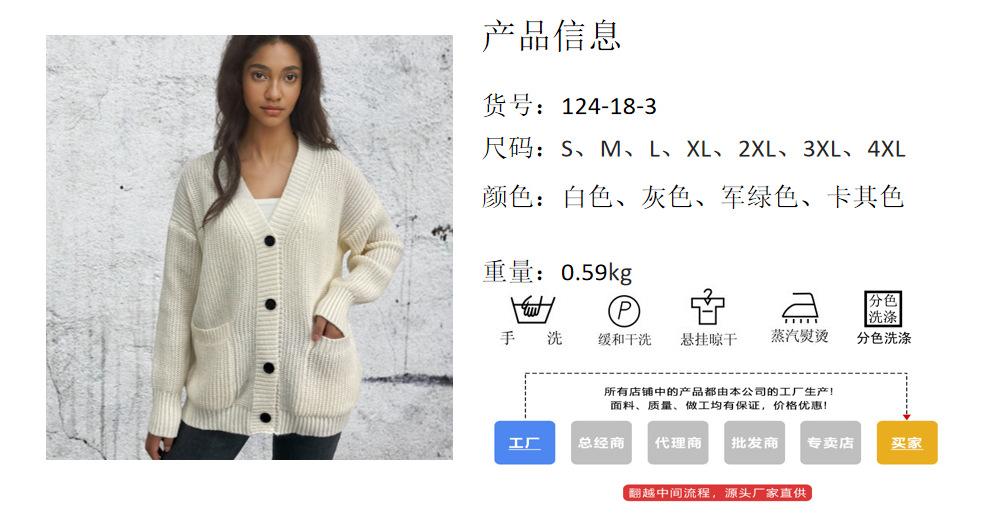Select the 军绿色 color option text

(x=759, y=197)
